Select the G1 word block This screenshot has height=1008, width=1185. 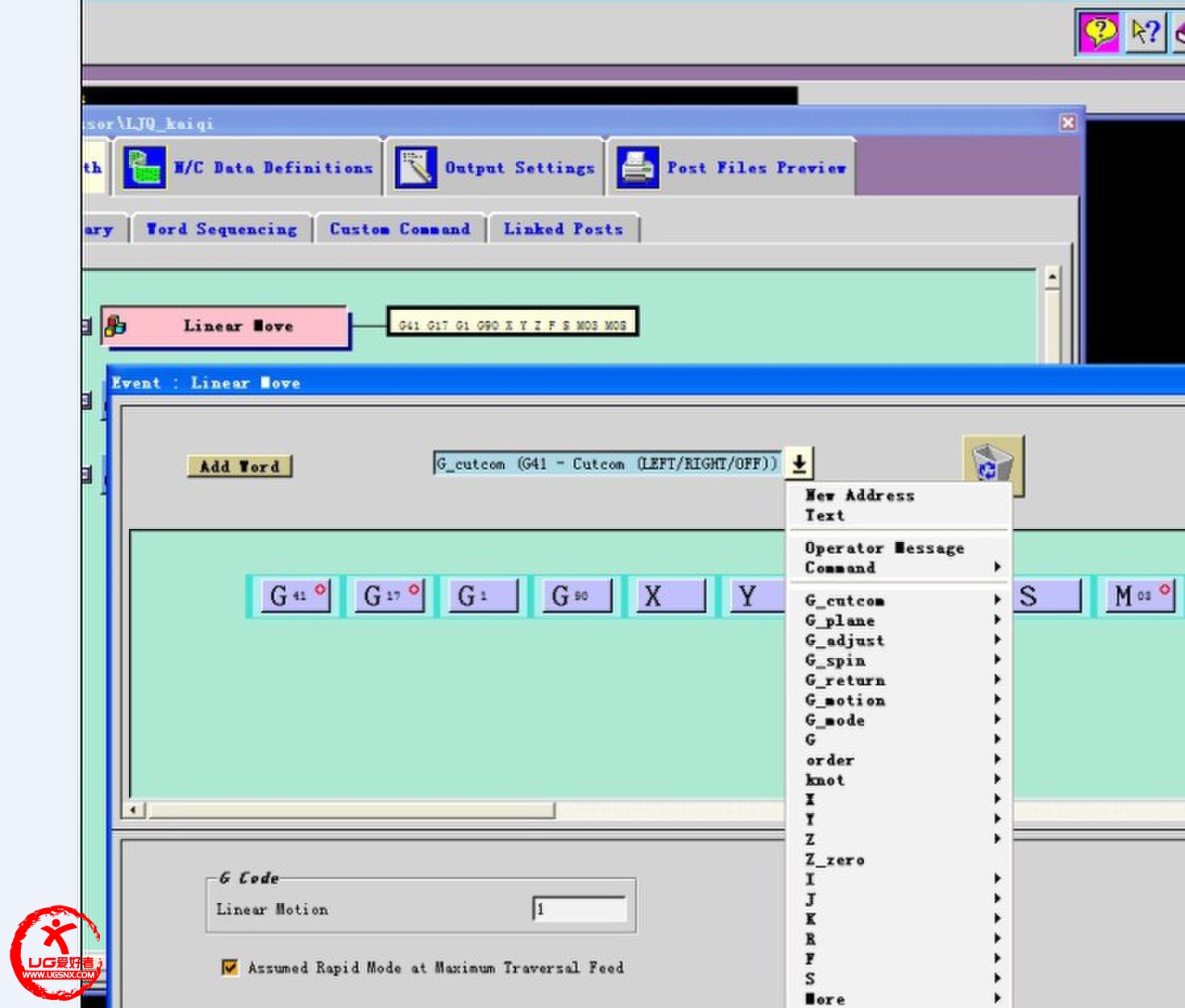coord(484,596)
